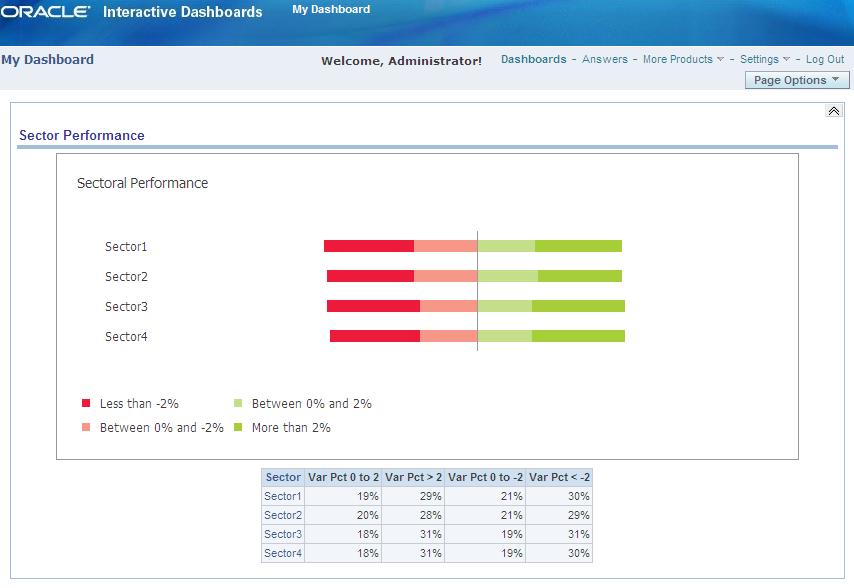The image size is (854, 588).
Task: Click the 'Between 0% and 2%' legend entry
Action: click(x=314, y=402)
